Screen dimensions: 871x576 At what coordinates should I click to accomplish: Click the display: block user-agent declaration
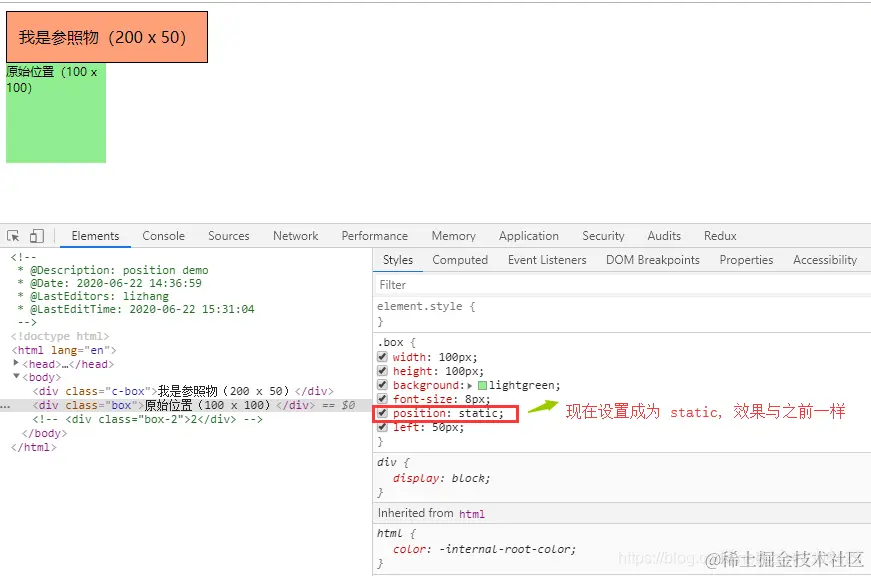point(441,478)
